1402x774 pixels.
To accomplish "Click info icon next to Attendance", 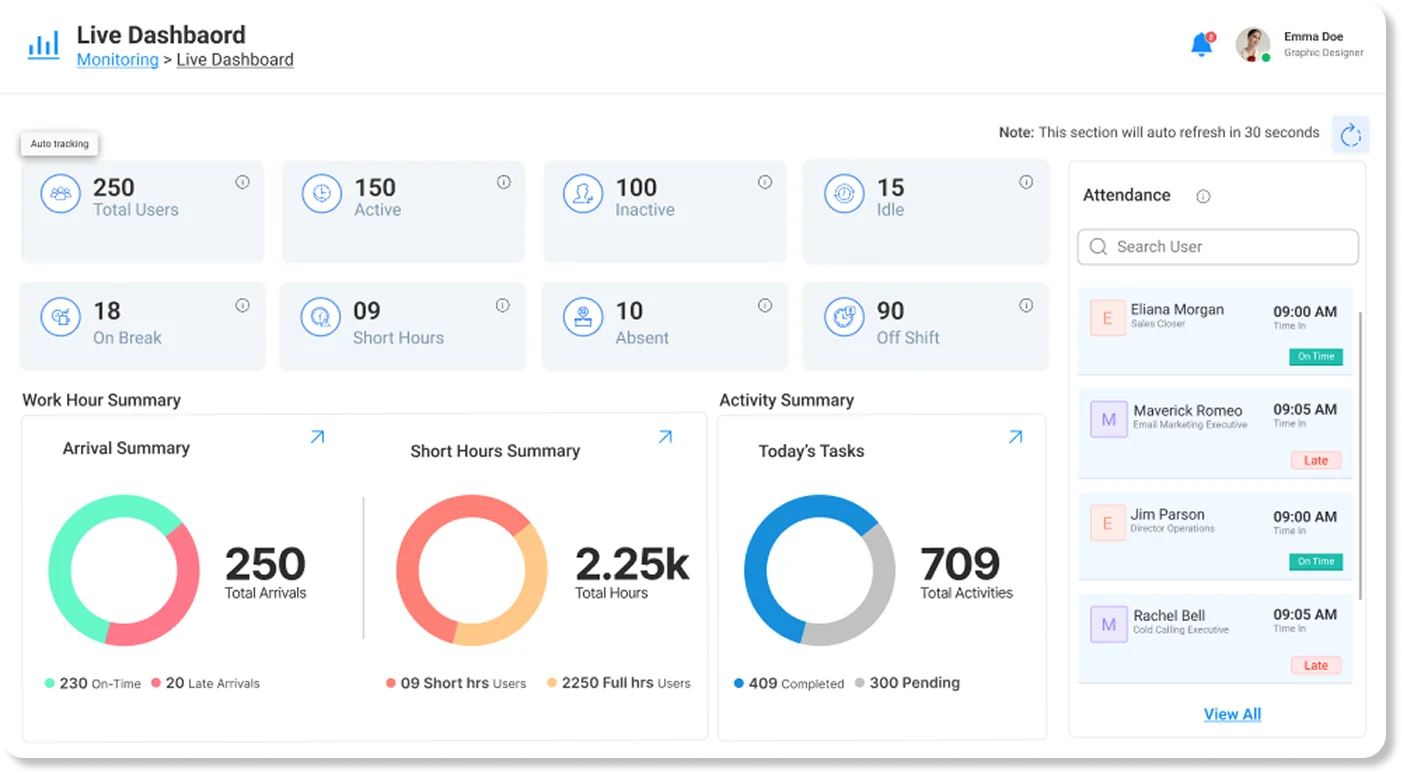I will 1203,196.
